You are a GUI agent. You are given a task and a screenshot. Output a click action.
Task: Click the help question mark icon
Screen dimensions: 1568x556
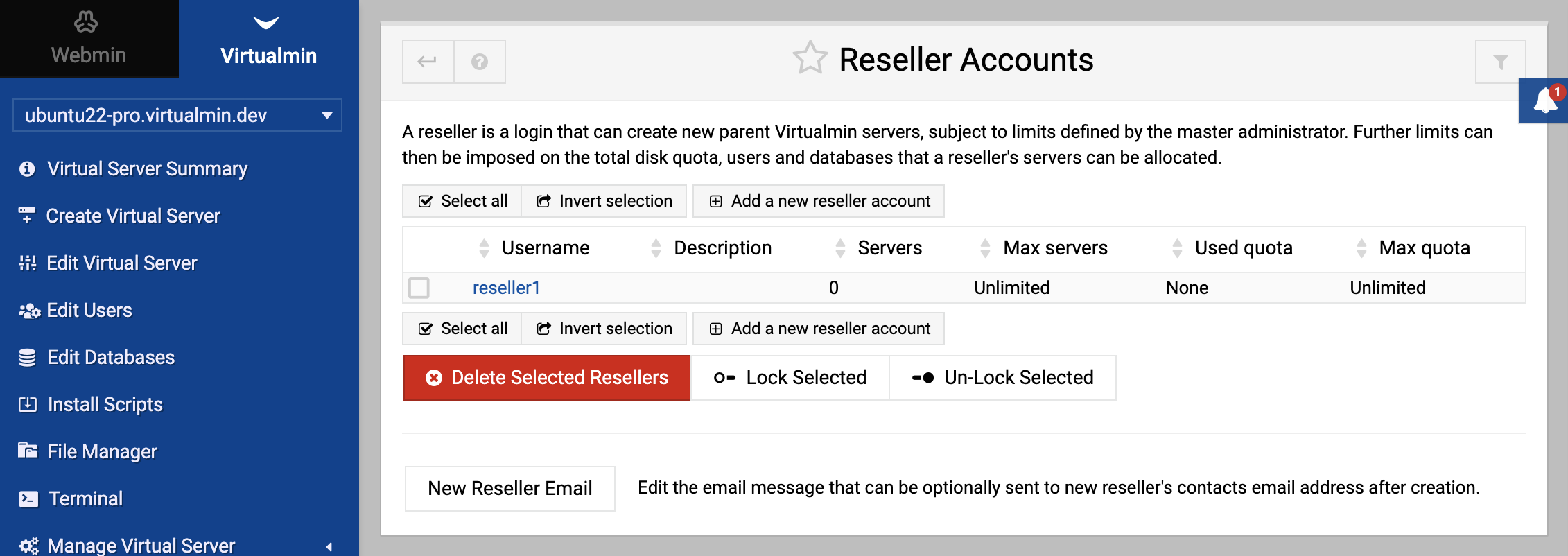click(x=480, y=62)
